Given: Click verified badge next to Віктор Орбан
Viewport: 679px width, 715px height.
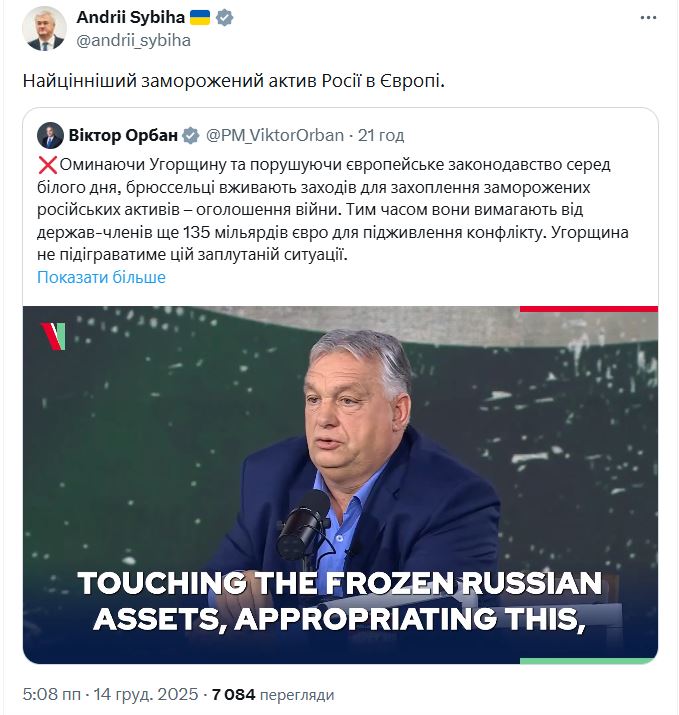Looking at the screenshot, I should coord(190,136).
